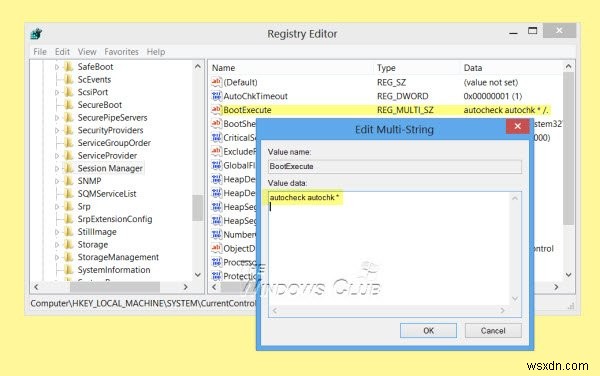This screenshot has height=376, width=600.
Task: Click the ServiceGroupOrder folder icon
Action: pos(69,143)
